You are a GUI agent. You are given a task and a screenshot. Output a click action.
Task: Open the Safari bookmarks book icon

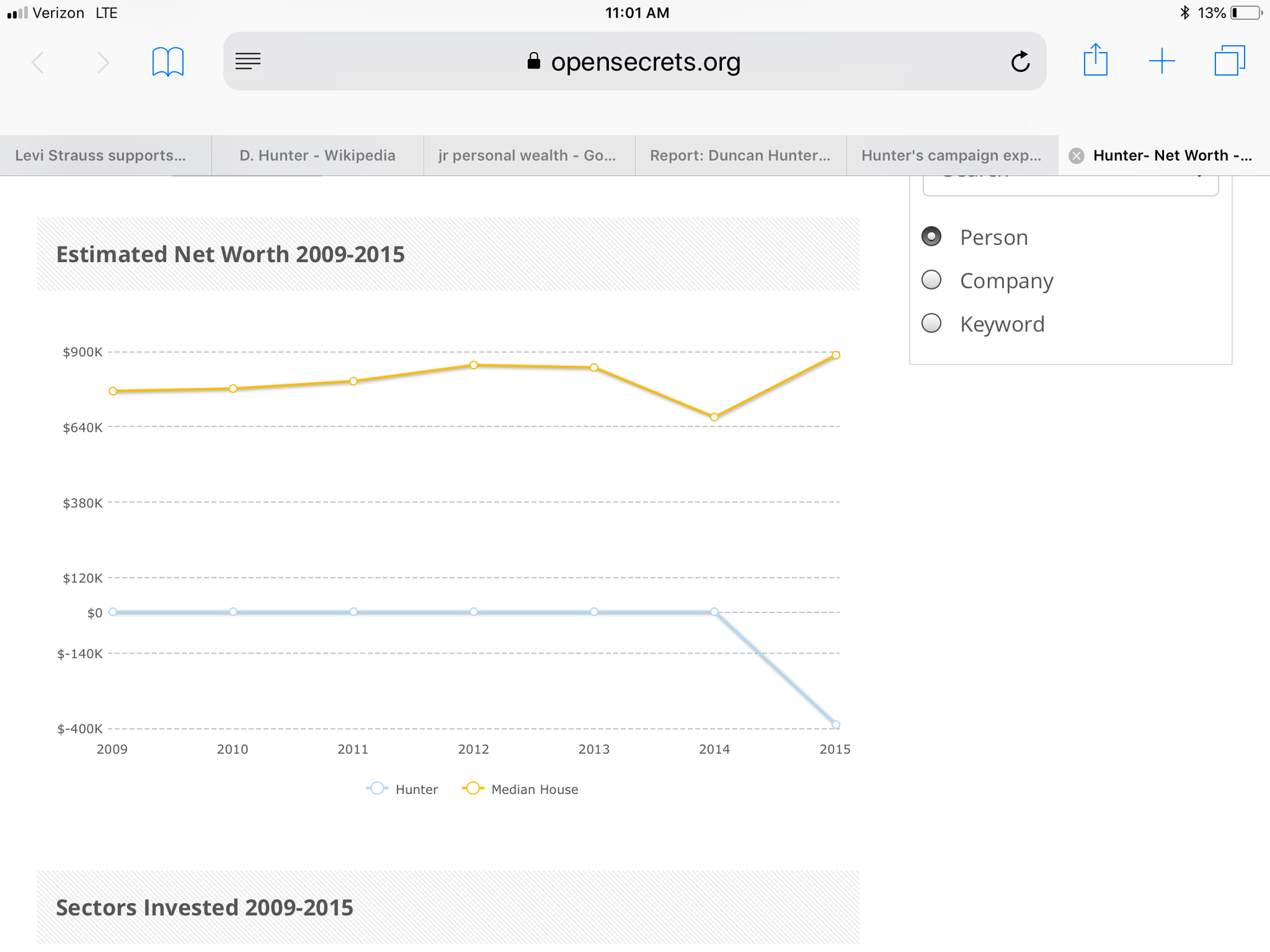168,62
